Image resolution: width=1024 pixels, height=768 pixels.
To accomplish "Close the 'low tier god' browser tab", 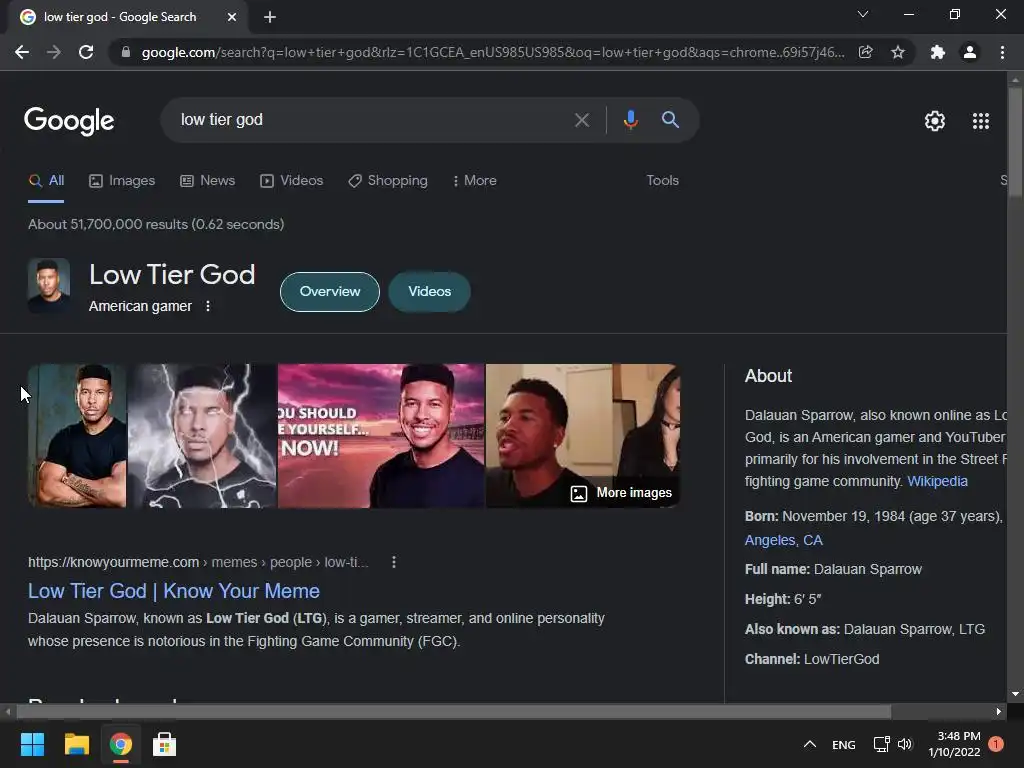I will click(232, 17).
